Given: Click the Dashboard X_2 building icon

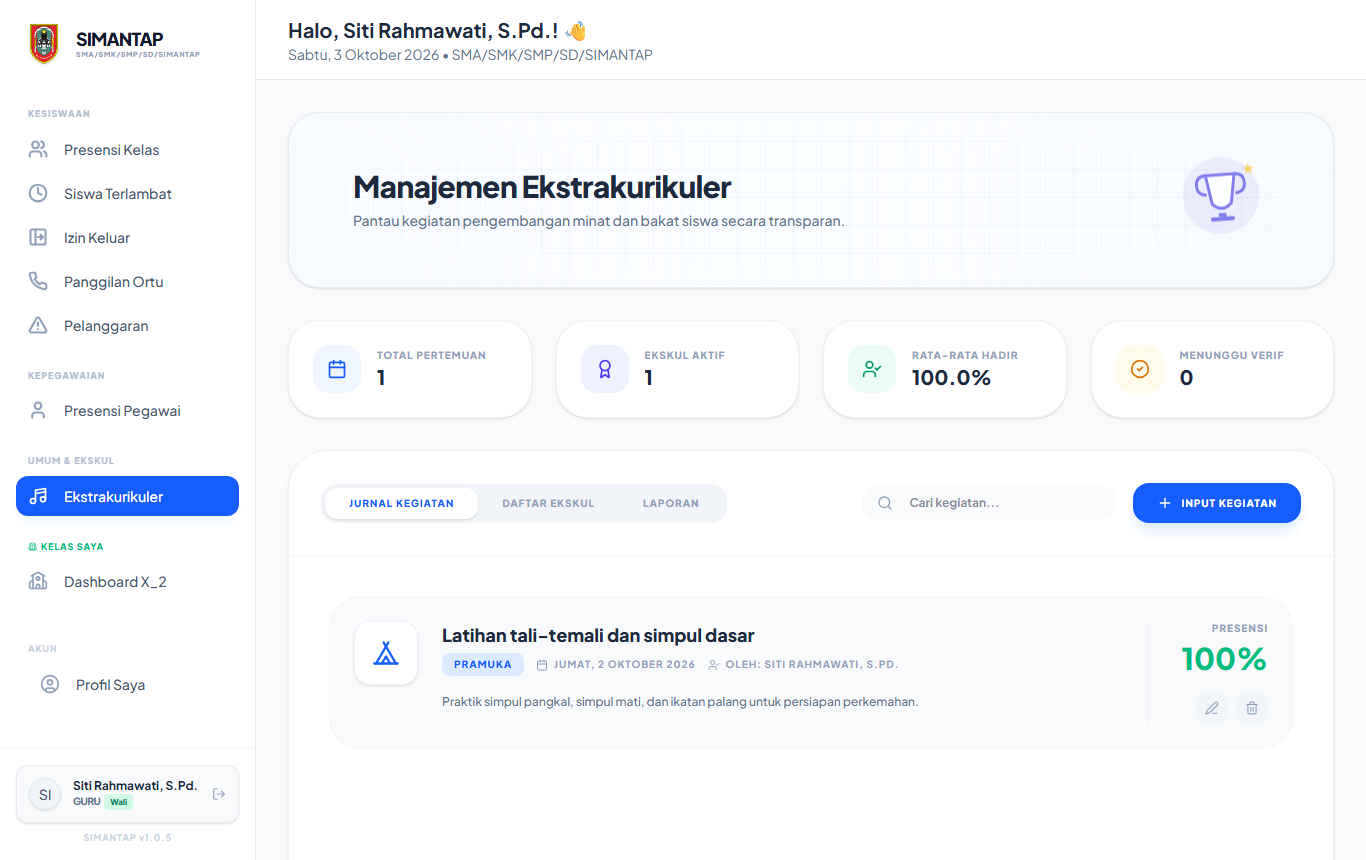Looking at the screenshot, I should (38, 582).
